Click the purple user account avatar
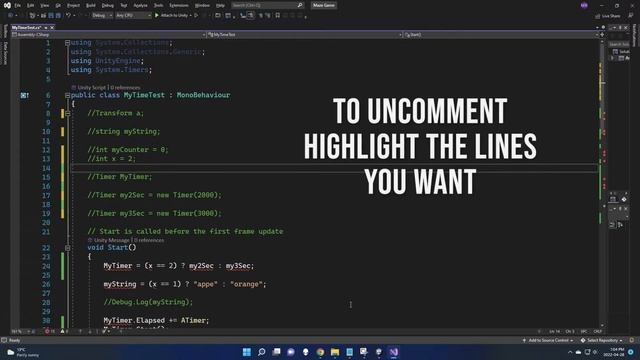This screenshot has width=640, height=360. click(584, 5)
